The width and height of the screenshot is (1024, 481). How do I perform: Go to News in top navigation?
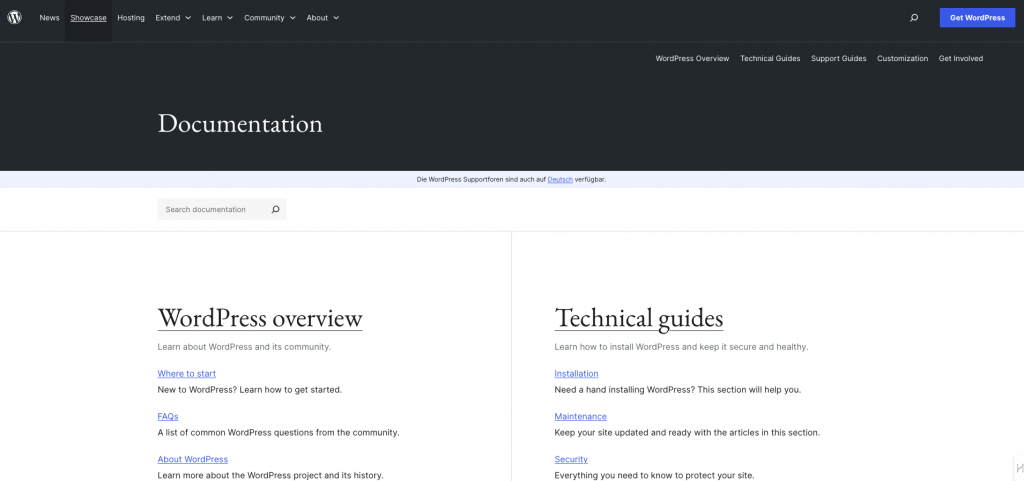[49, 18]
